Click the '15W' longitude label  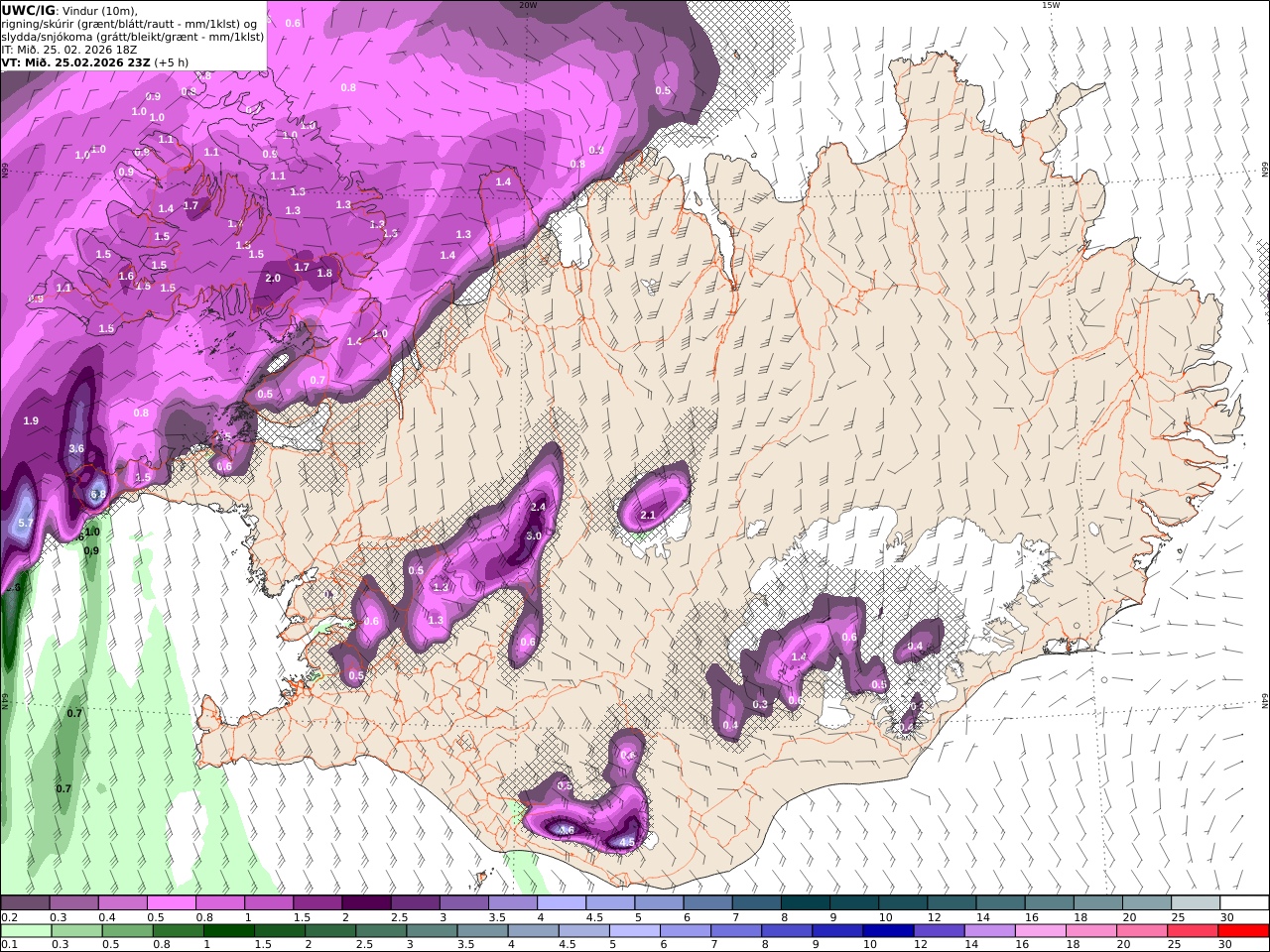click(x=1051, y=5)
